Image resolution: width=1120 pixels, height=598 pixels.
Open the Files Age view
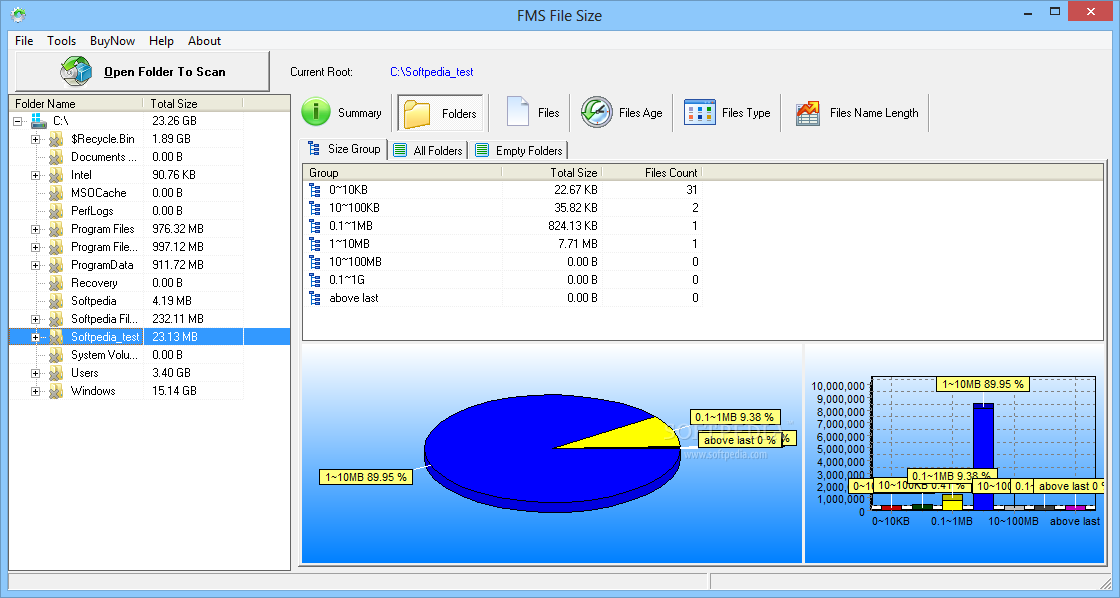click(x=621, y=113)
